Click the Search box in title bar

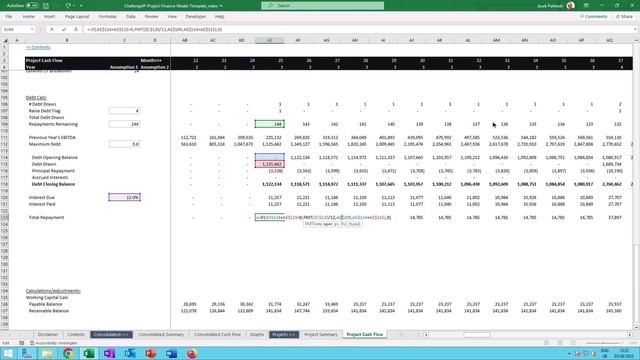tap(322, 6)
